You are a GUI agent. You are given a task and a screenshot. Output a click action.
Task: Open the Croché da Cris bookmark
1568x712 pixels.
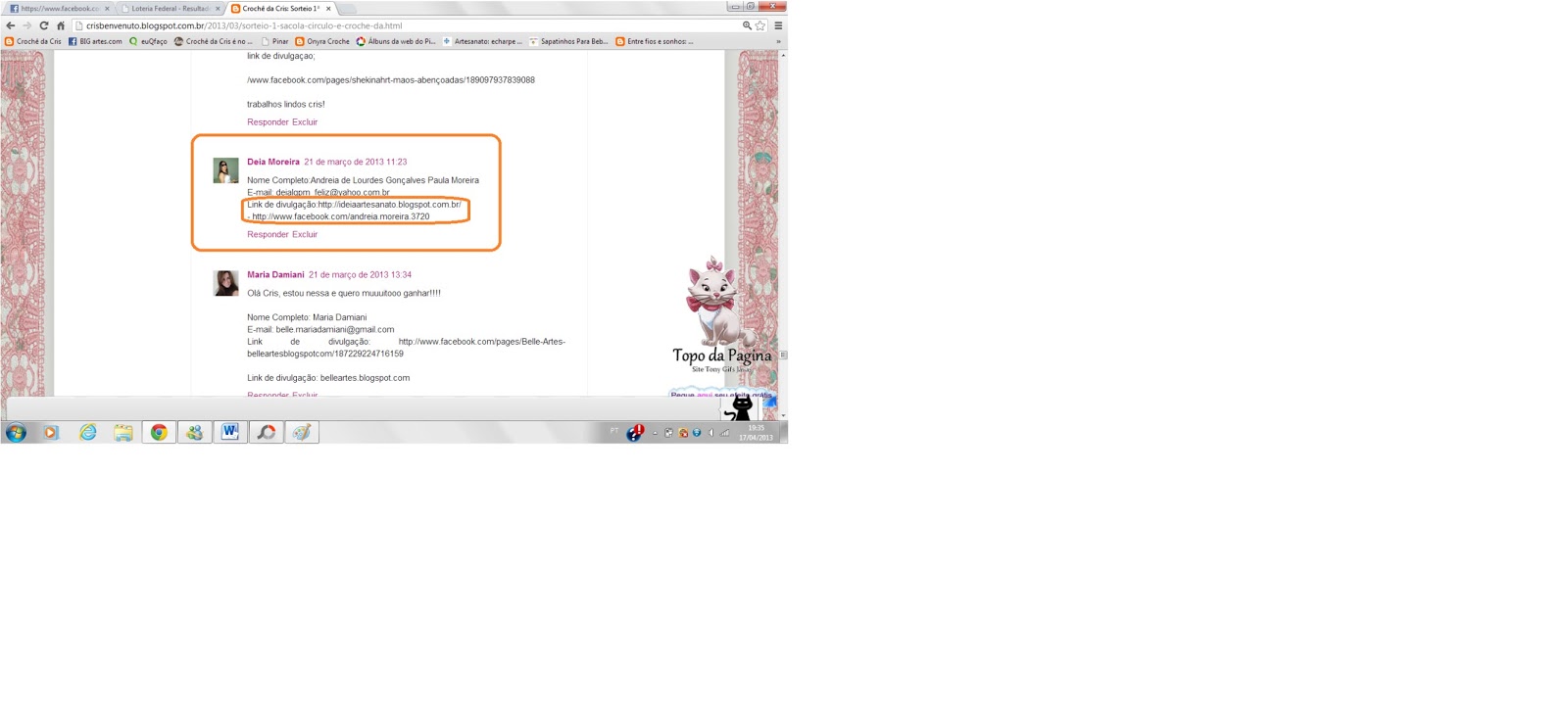33,41
